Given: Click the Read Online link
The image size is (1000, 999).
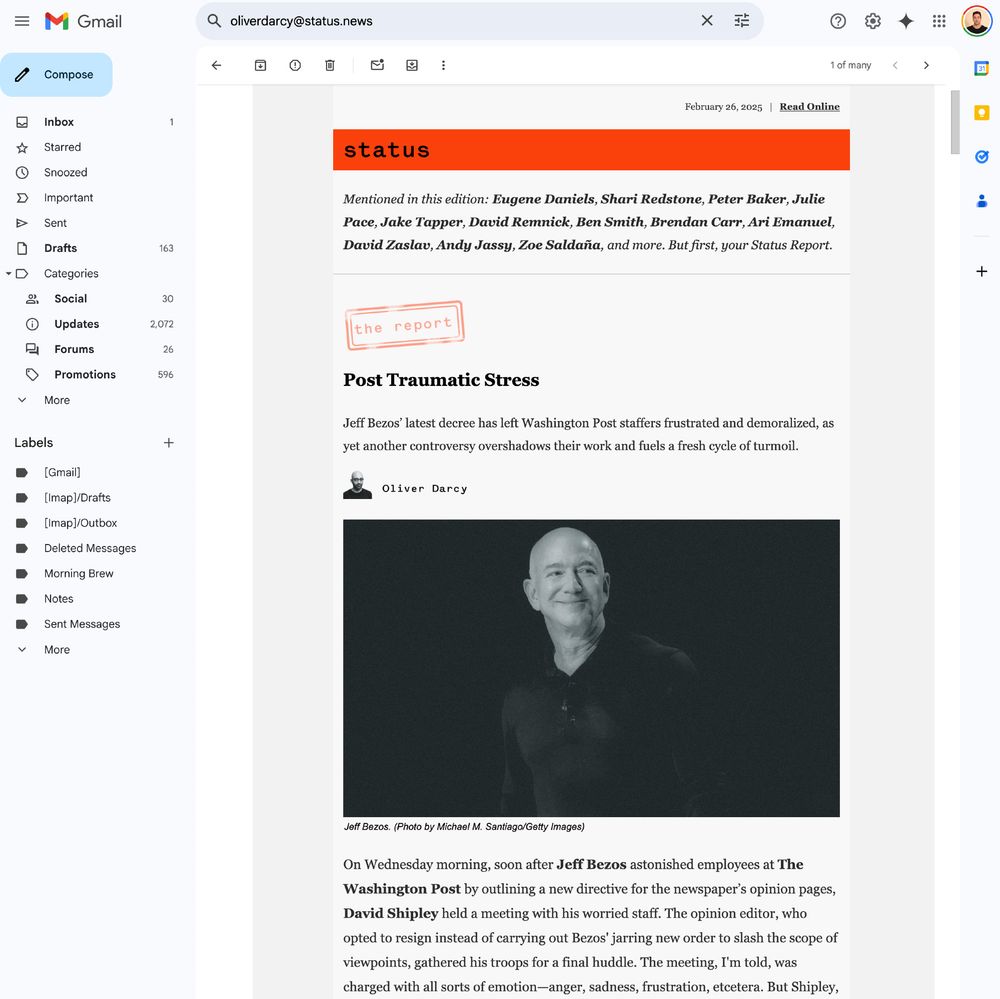Looking at the screenshot, I should coord(809,107).
